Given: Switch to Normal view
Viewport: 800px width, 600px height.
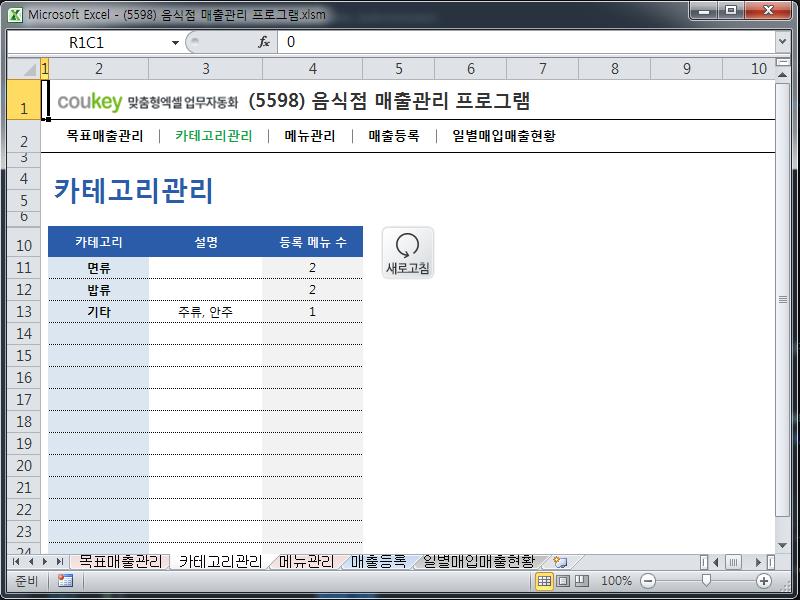Looking at the screenshot, I should [x=544, y=581].
